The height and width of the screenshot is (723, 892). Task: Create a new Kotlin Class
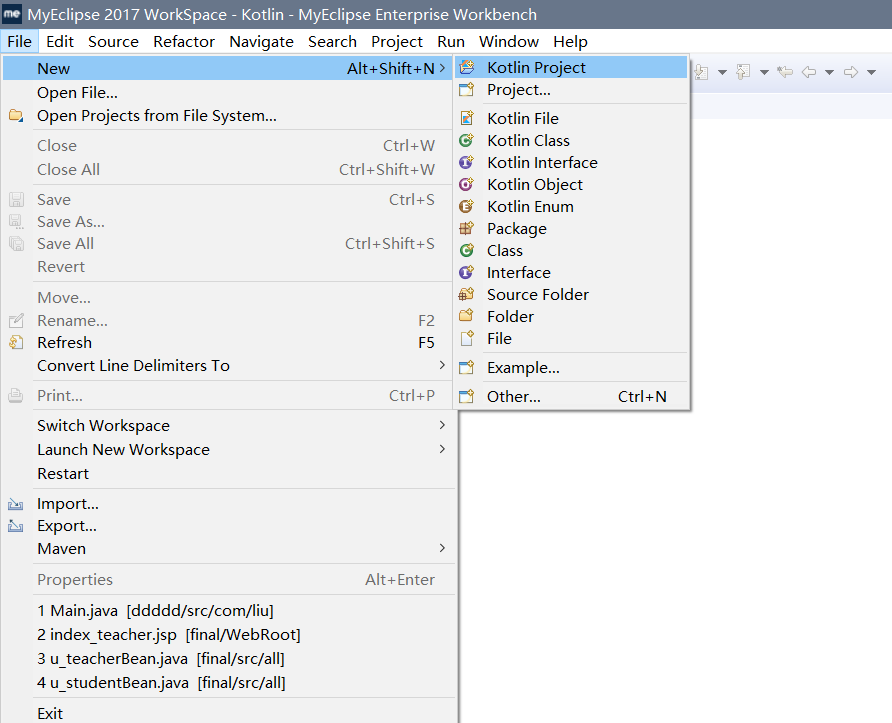click(x=571, y=140)
